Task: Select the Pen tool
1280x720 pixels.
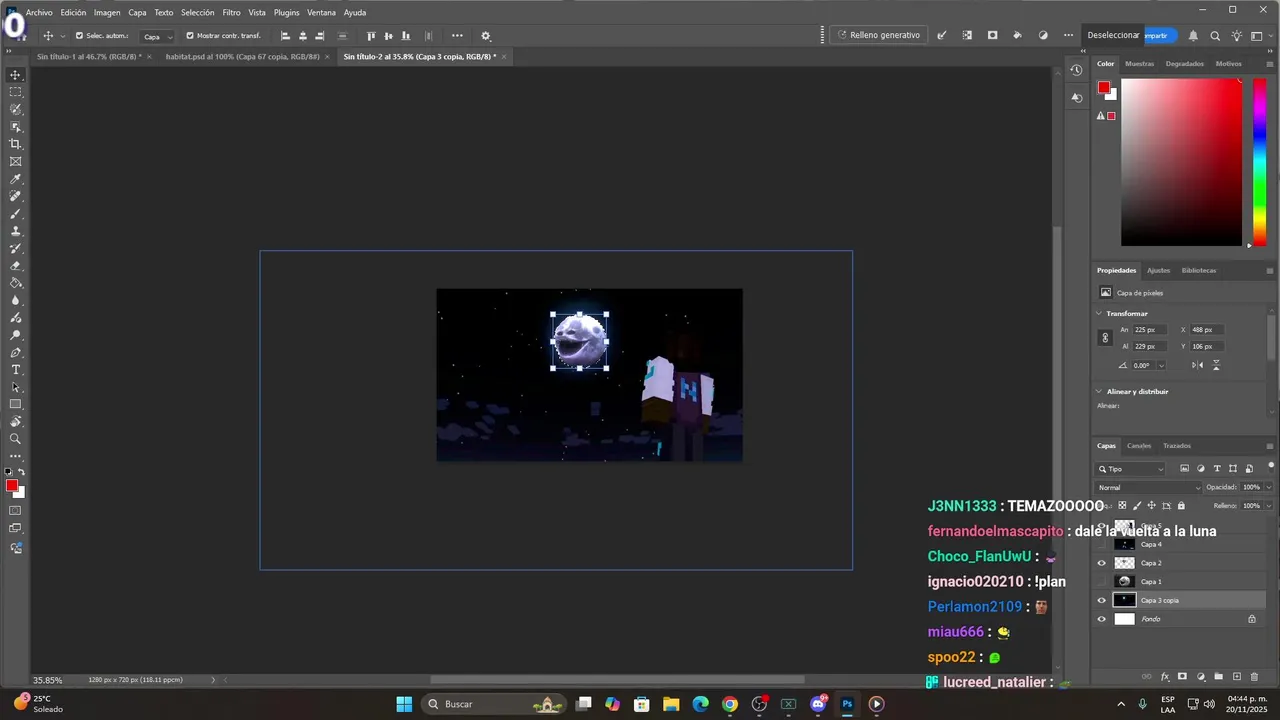Action: click(15, 352)
